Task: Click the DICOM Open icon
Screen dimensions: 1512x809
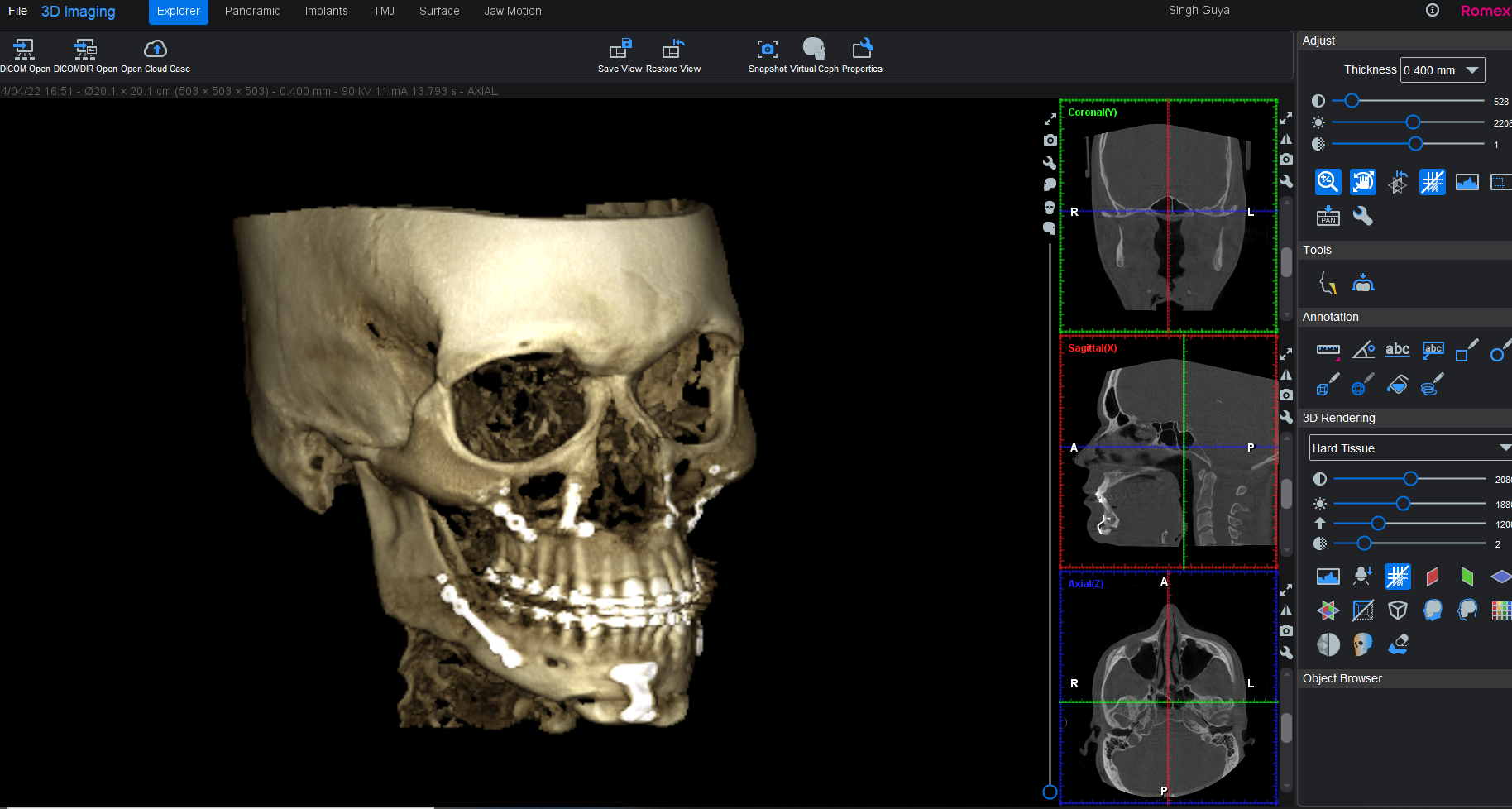Action: [x=24, y=49]
